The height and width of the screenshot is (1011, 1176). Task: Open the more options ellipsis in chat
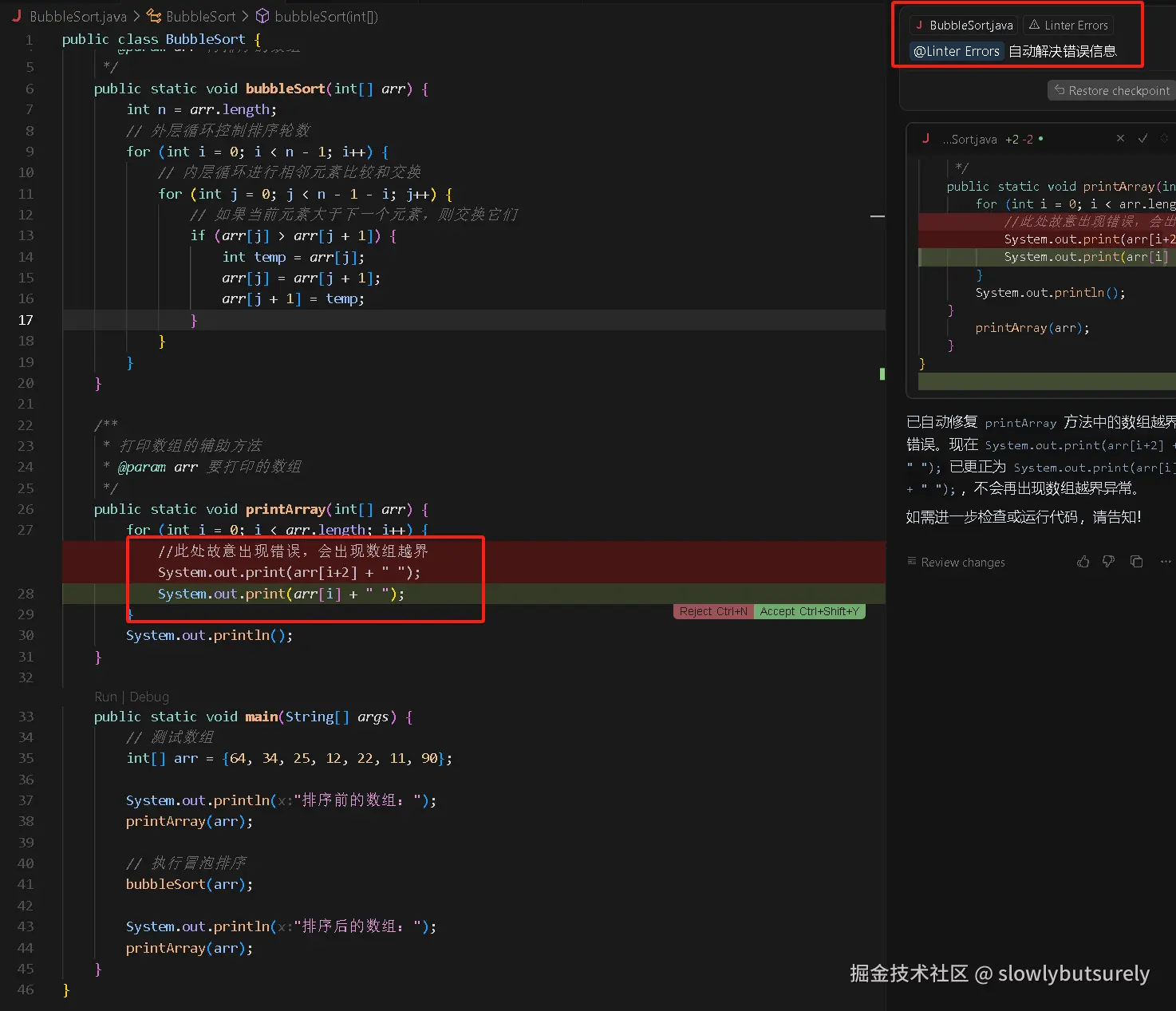click(1166, 562)
